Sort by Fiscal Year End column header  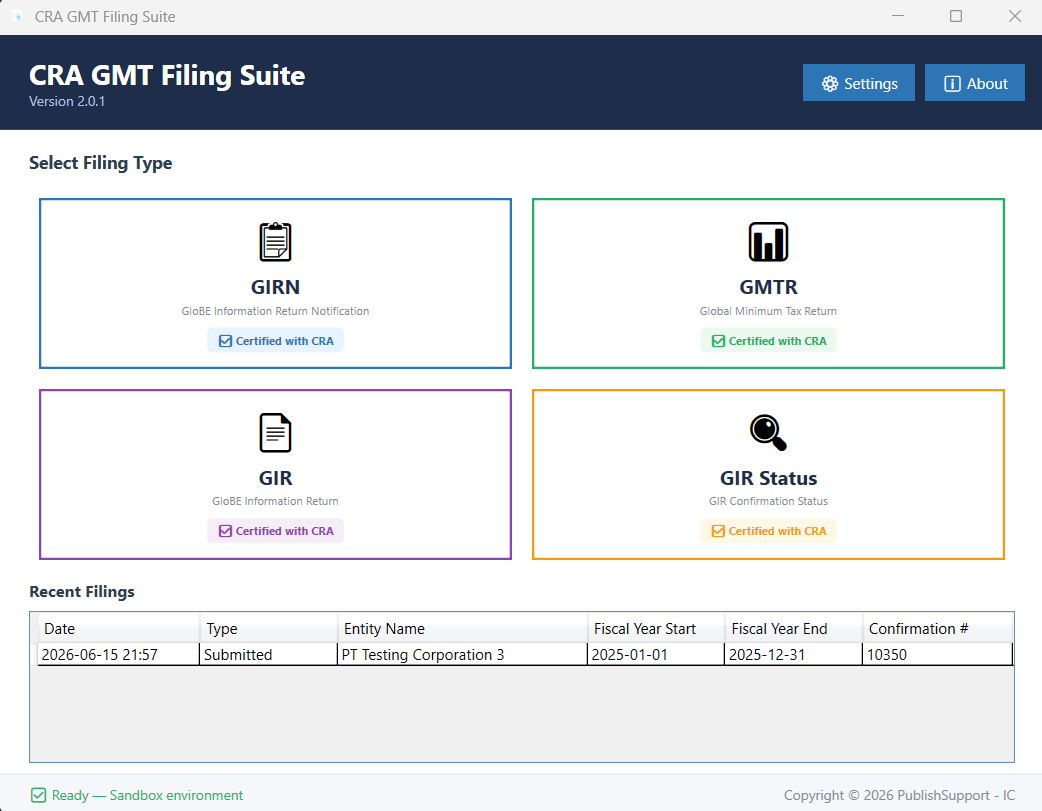[793, 628]
